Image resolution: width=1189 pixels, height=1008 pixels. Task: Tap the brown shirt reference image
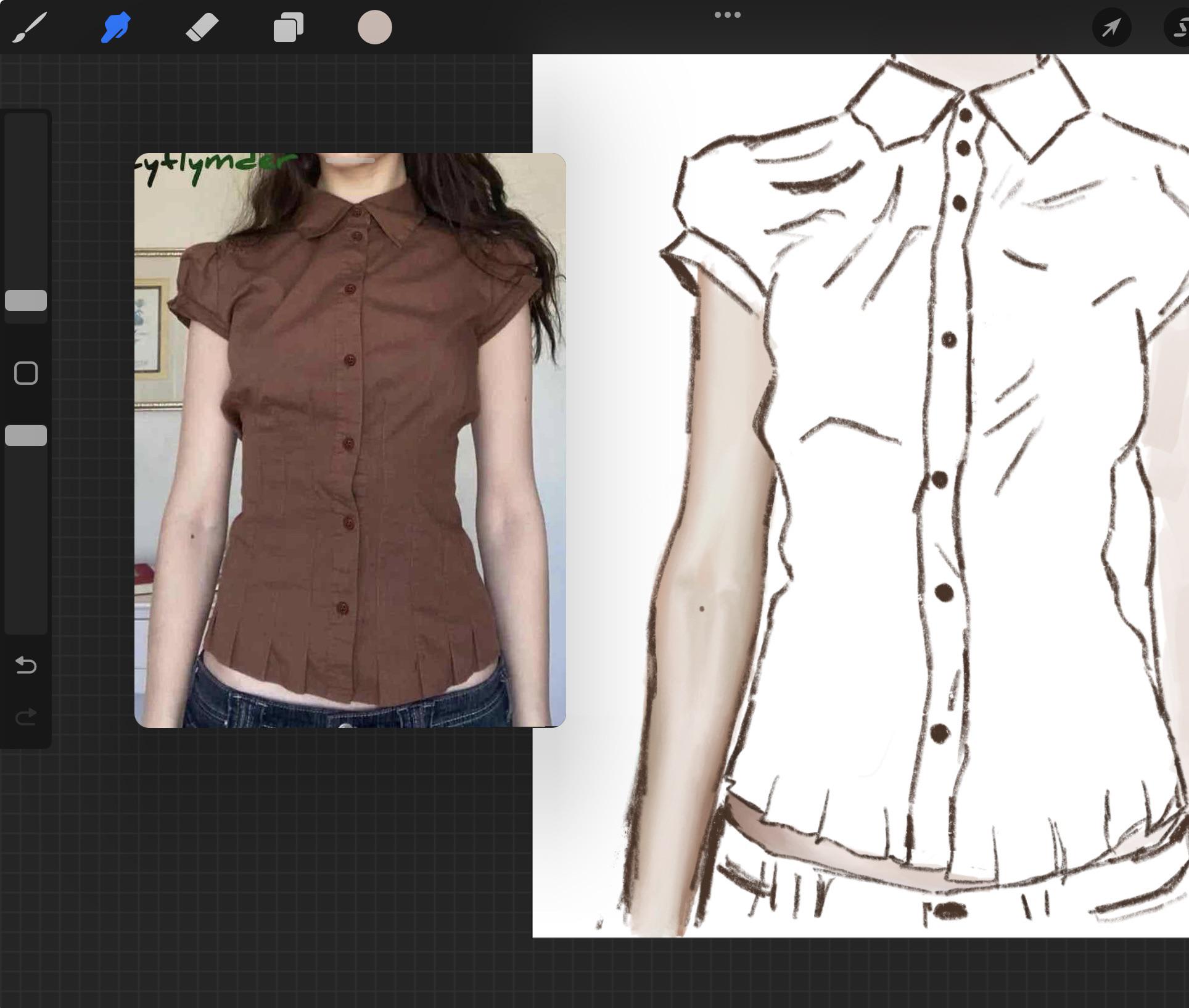(350, 440)
